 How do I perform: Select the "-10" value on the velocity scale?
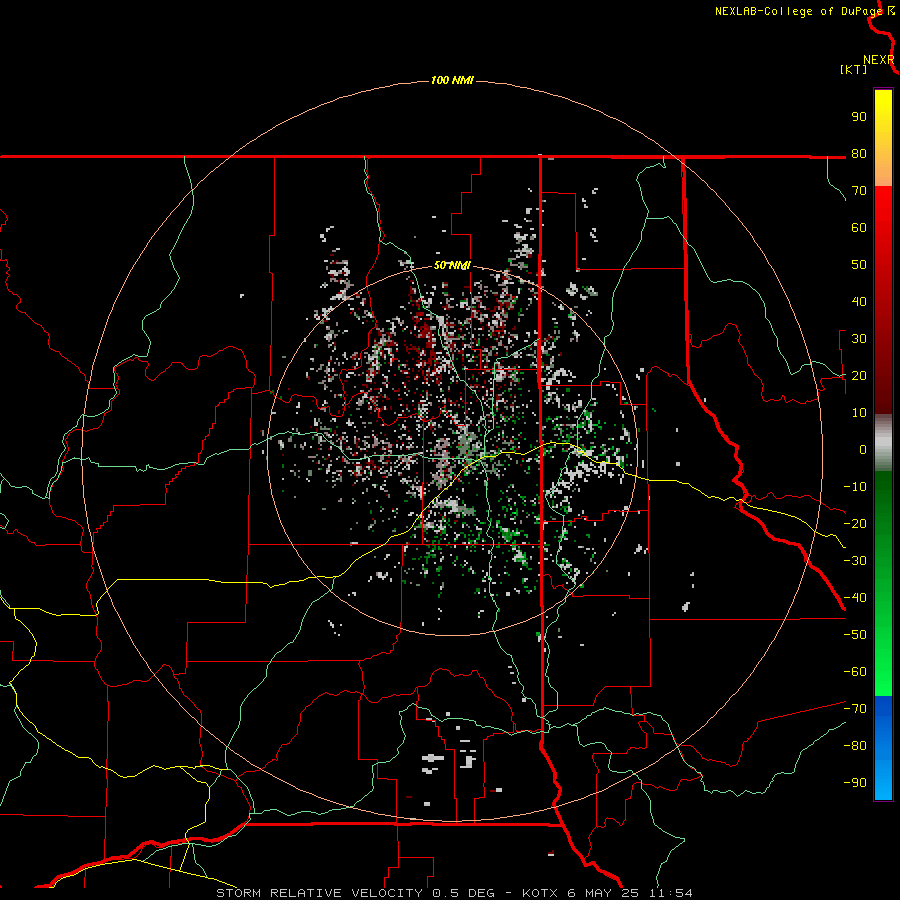(x=855, y=486)
